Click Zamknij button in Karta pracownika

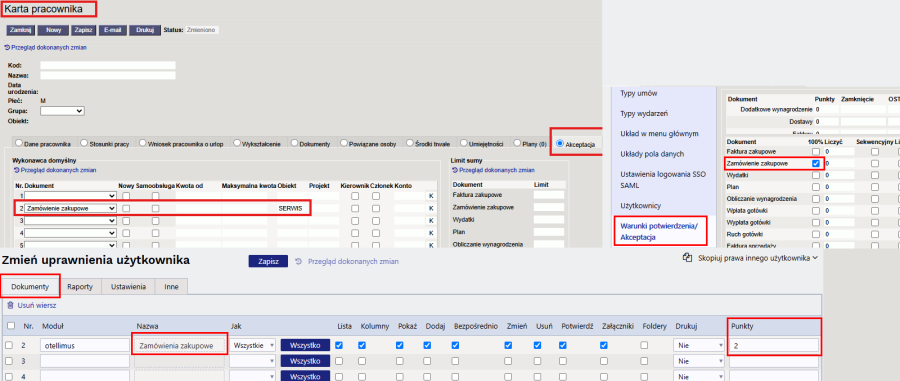tap(21, 30)
